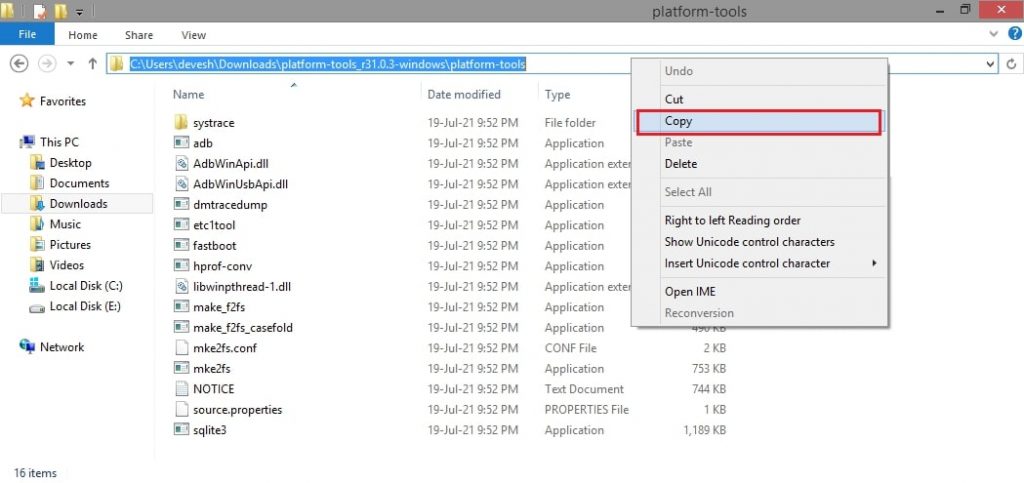
Task: Click the Refresh button beside address bar
Action: 1013,64
